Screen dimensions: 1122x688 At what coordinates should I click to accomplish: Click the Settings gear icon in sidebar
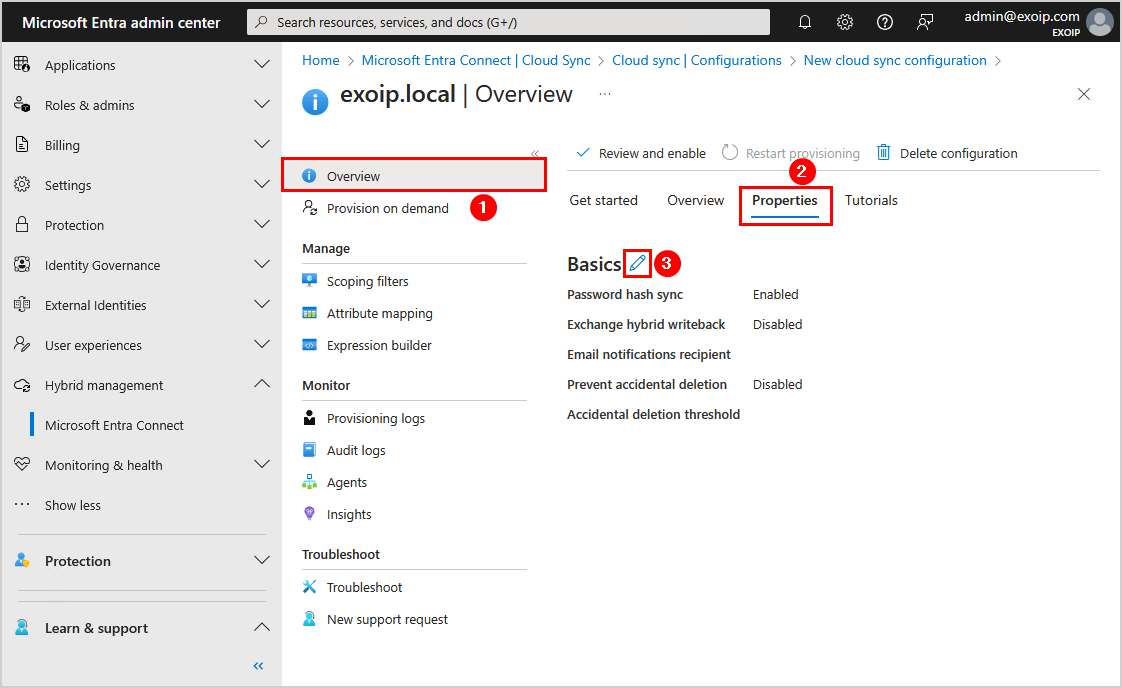[x=22, y=185]
